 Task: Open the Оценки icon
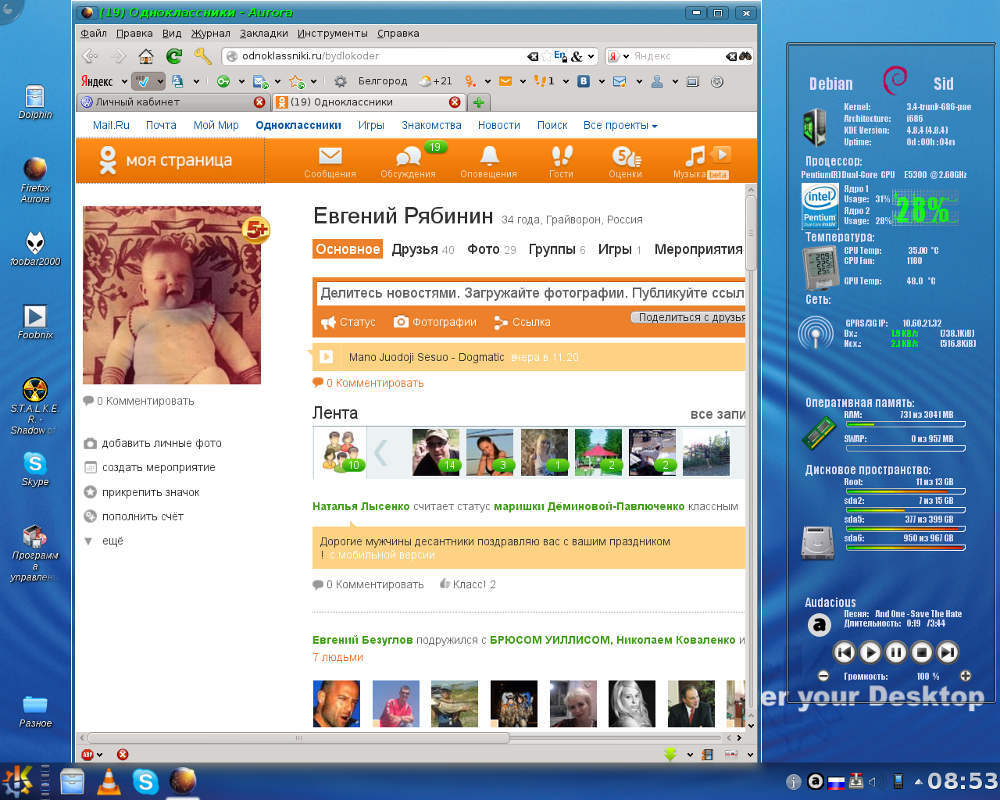coord(626,161)
